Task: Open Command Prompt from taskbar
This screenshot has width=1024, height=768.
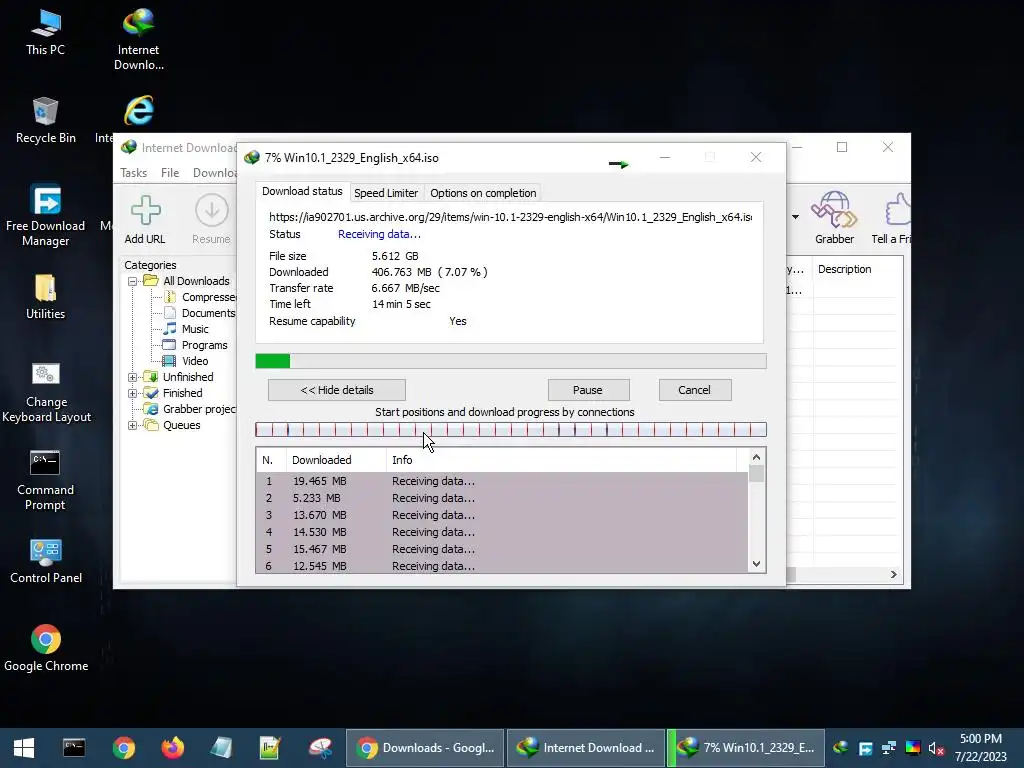Action: [74, 748]
